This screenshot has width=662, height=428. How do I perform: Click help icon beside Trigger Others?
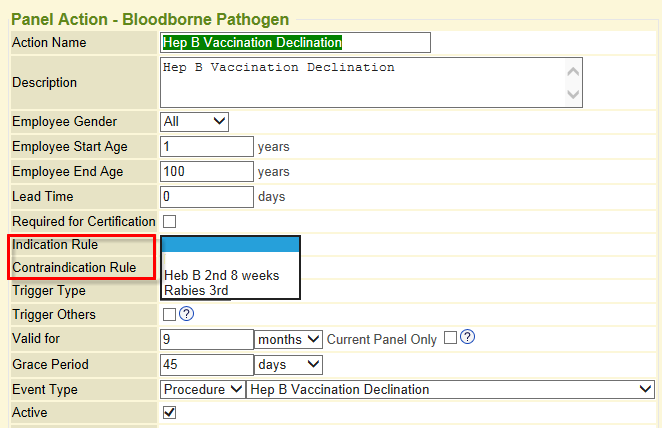[186, 314]
